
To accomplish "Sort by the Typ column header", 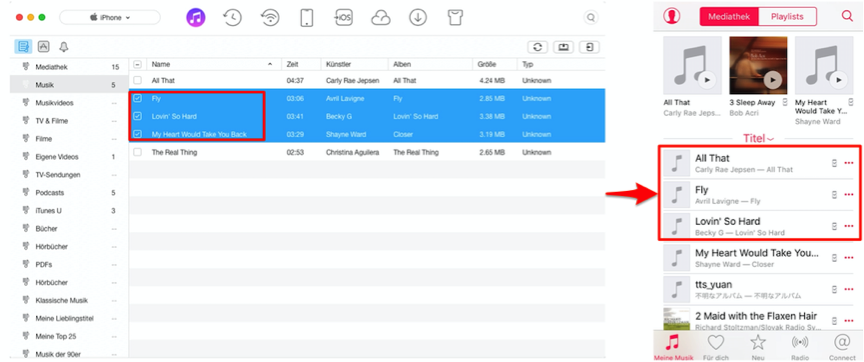I will tap(561, 64).
